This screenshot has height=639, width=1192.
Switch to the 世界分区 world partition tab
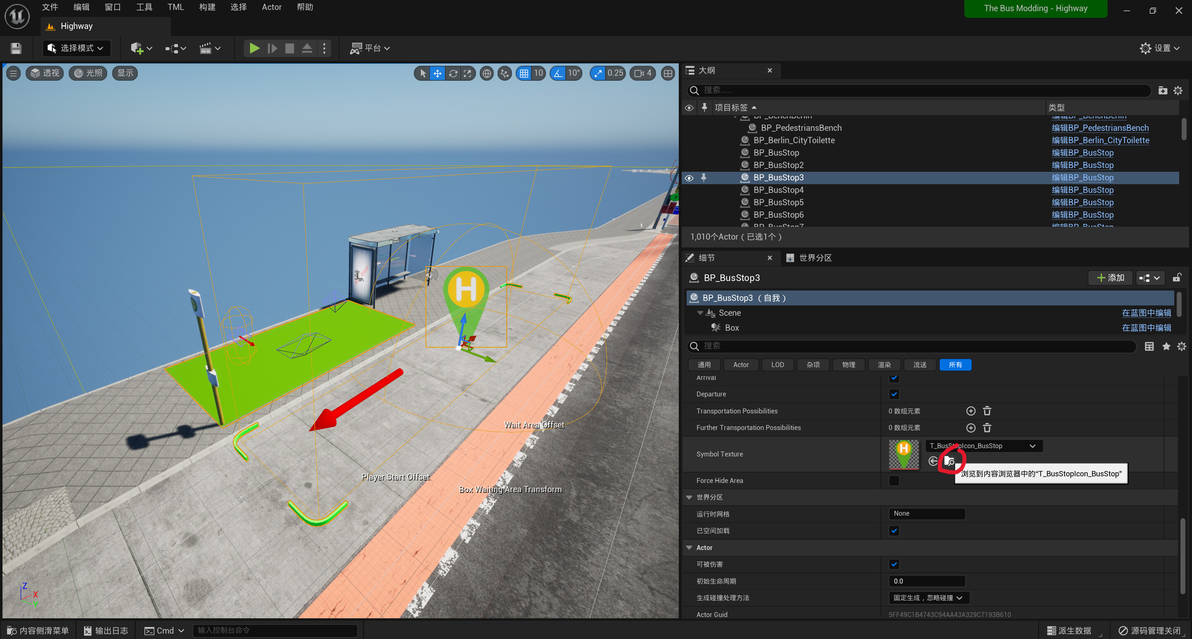pyautogui.click(x=809, y=258)
